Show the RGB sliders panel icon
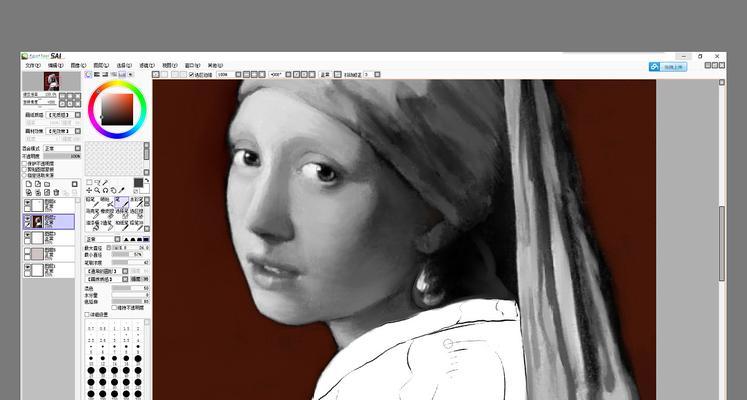The image size is (747, 400). click(96, 74)
